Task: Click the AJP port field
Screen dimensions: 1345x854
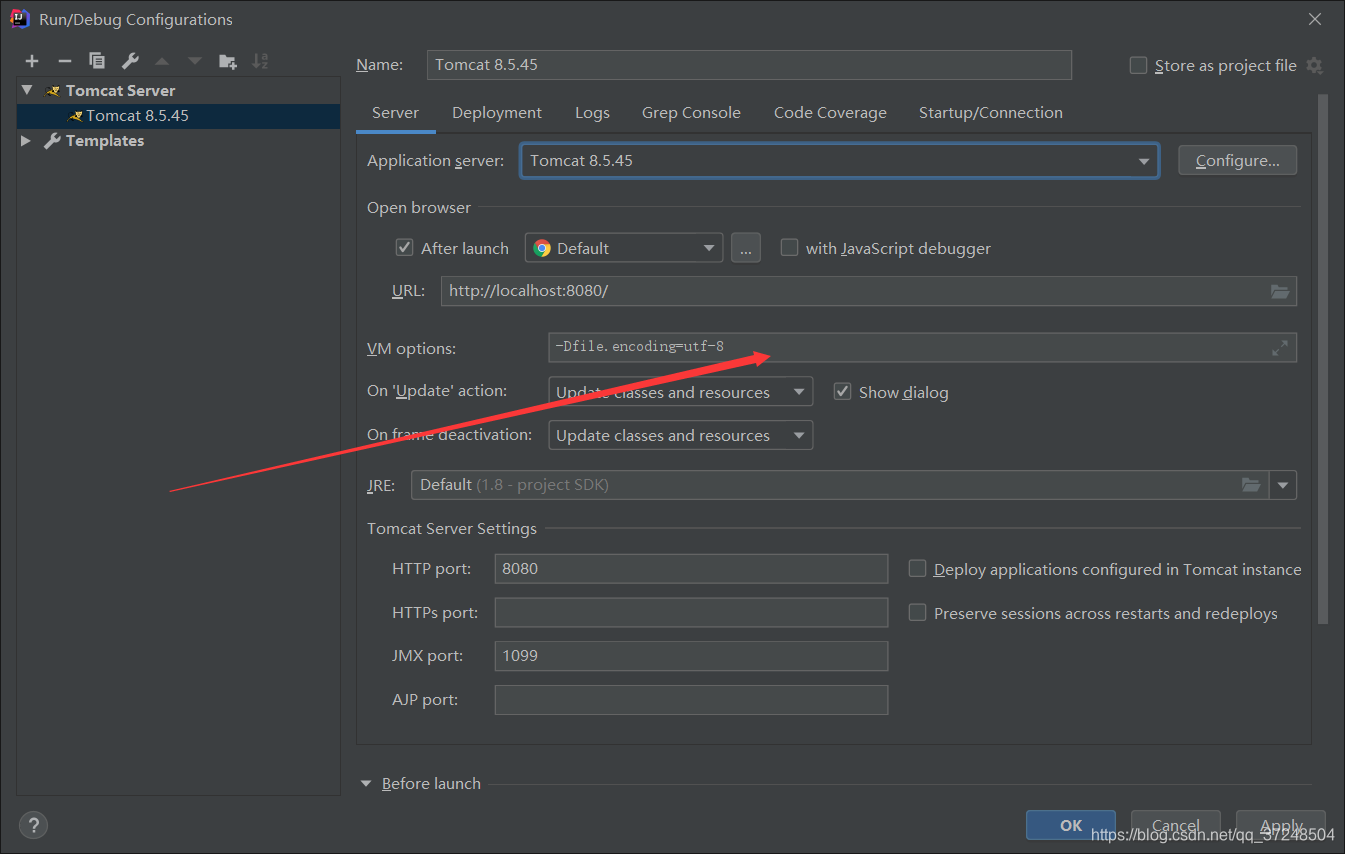Action: pos(691,699)
